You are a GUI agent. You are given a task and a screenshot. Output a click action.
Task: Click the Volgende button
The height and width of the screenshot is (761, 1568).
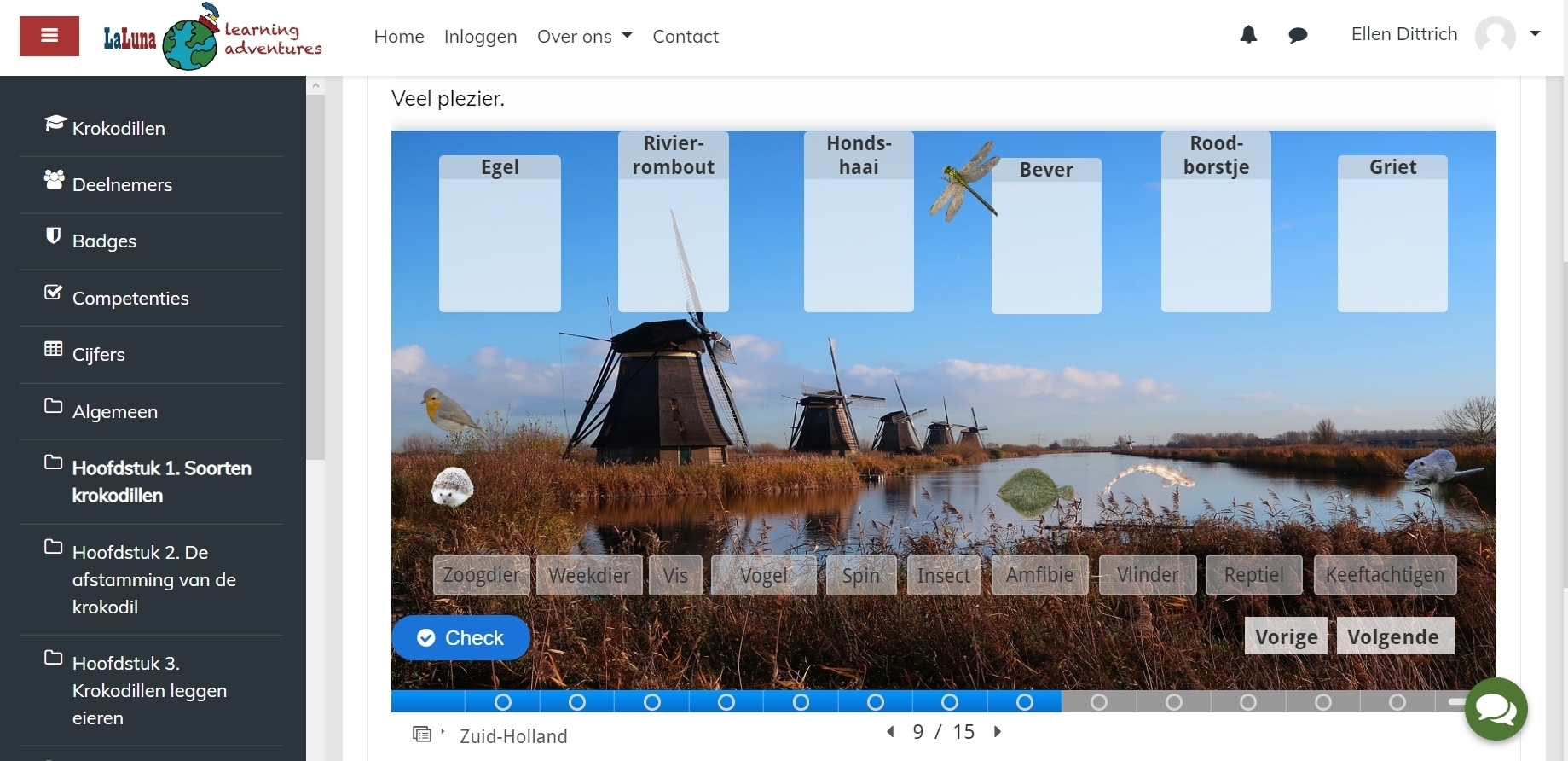click(1395, 636)
